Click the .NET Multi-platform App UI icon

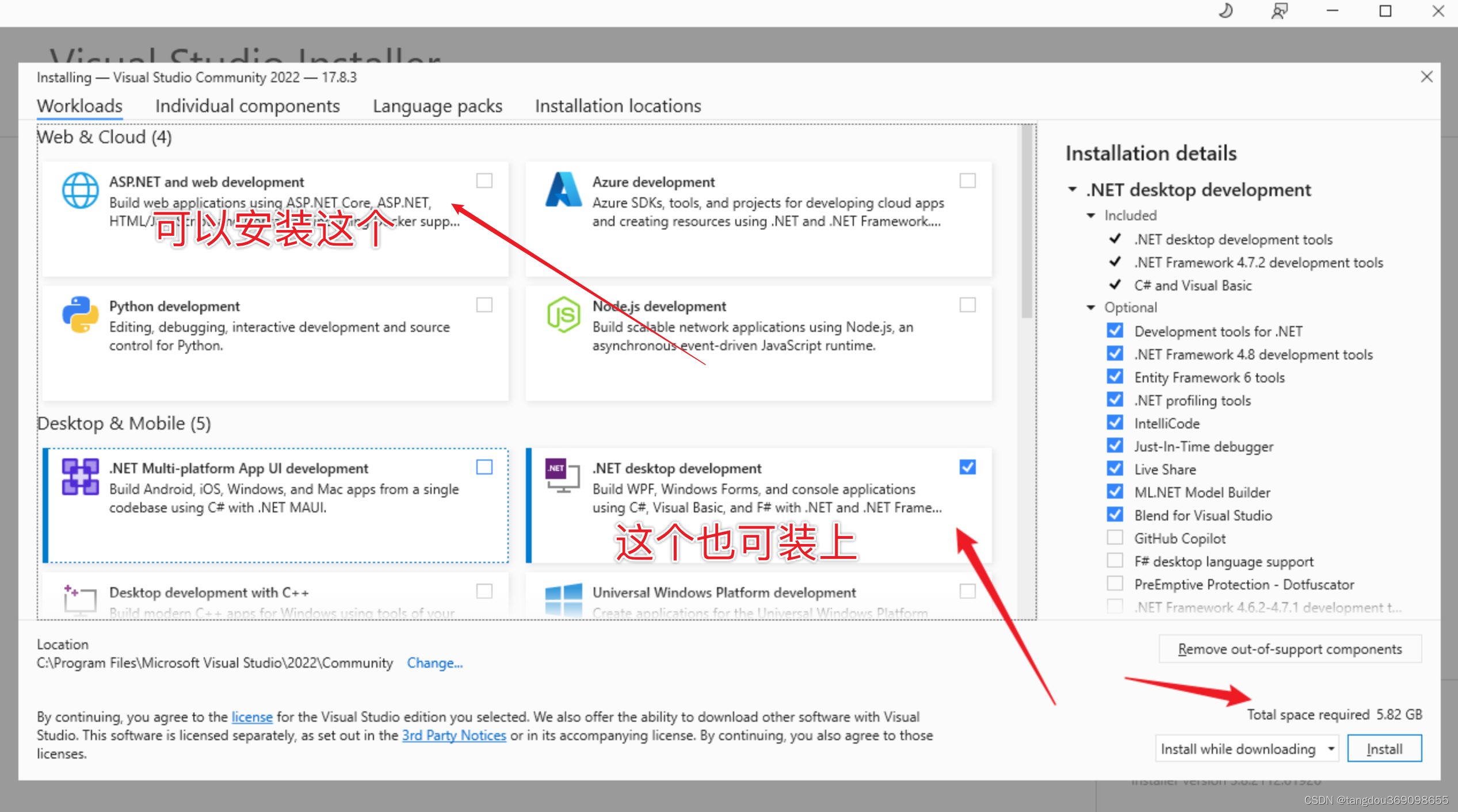click(x=80, y=477)
